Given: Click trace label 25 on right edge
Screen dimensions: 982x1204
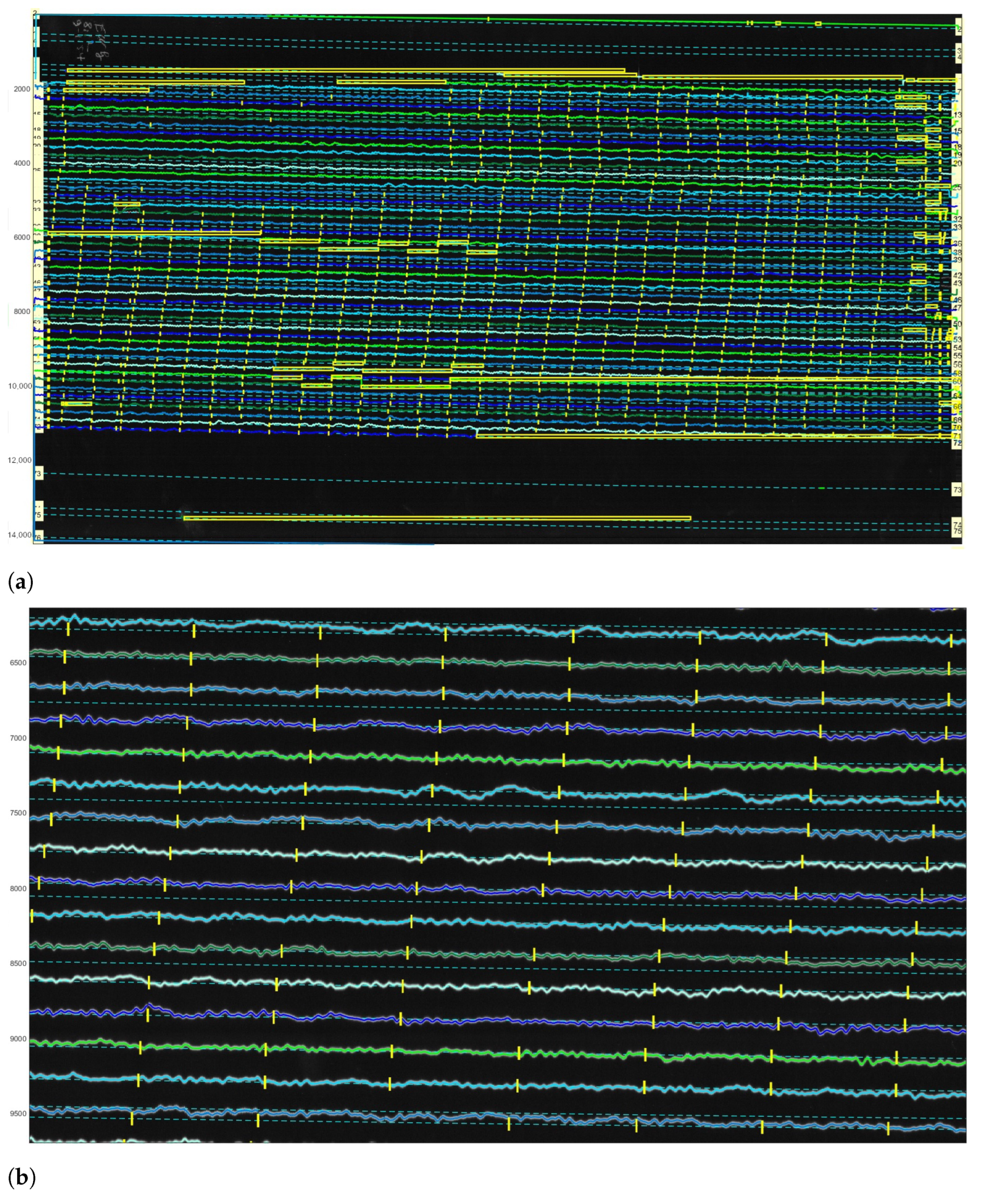Looking at the screenshot, I should (957, 187).
